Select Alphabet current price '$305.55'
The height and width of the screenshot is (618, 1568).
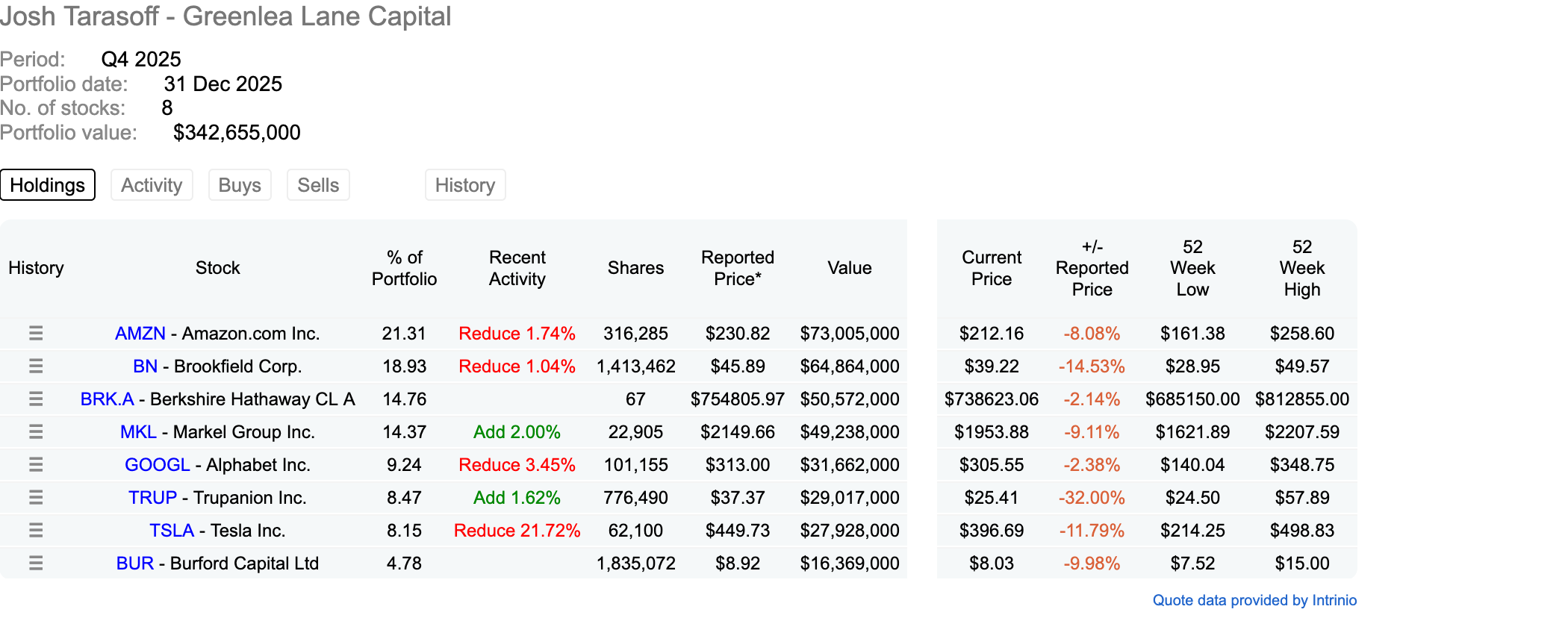(x=992, y=465)
